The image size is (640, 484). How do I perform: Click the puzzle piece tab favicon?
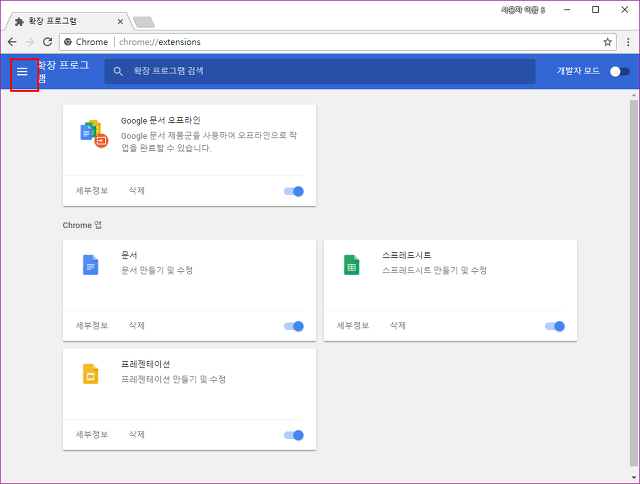19,22
